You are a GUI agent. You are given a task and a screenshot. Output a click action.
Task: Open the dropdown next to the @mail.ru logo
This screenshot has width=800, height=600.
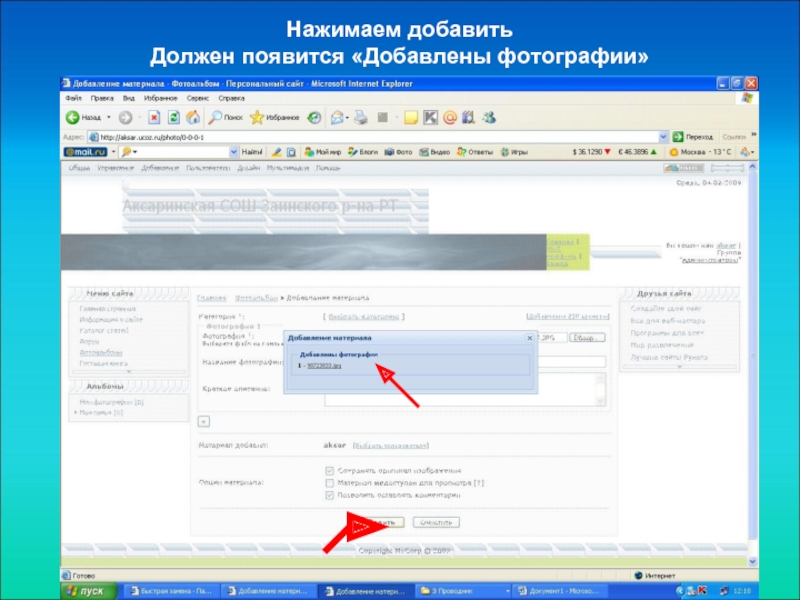[x=113, y=152]
